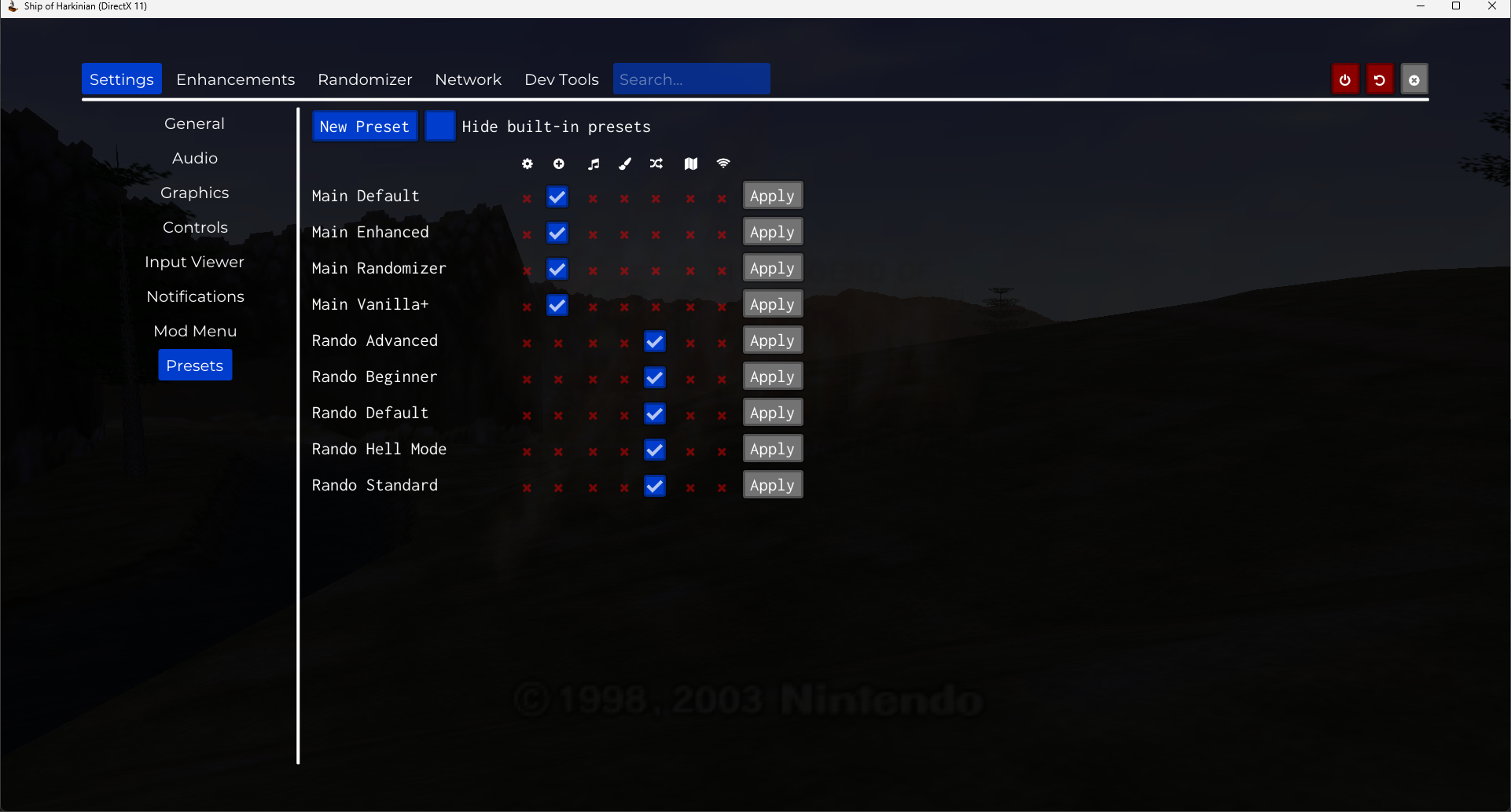Open the Graphics settings section

[194, 193]
